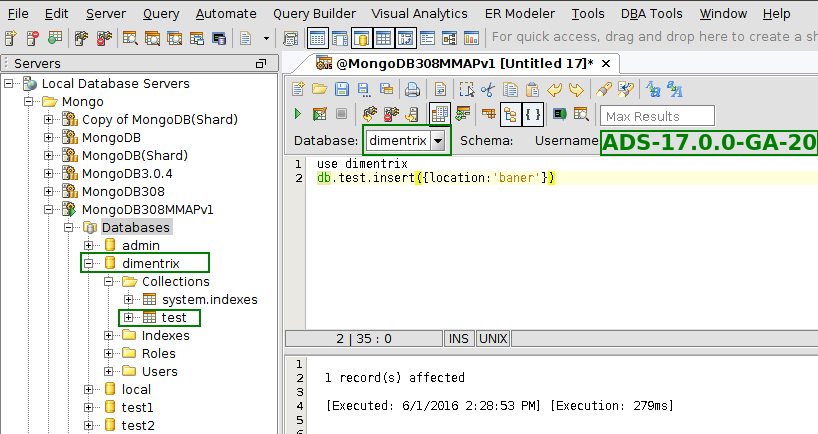Expand the Roles folder node

109,353
